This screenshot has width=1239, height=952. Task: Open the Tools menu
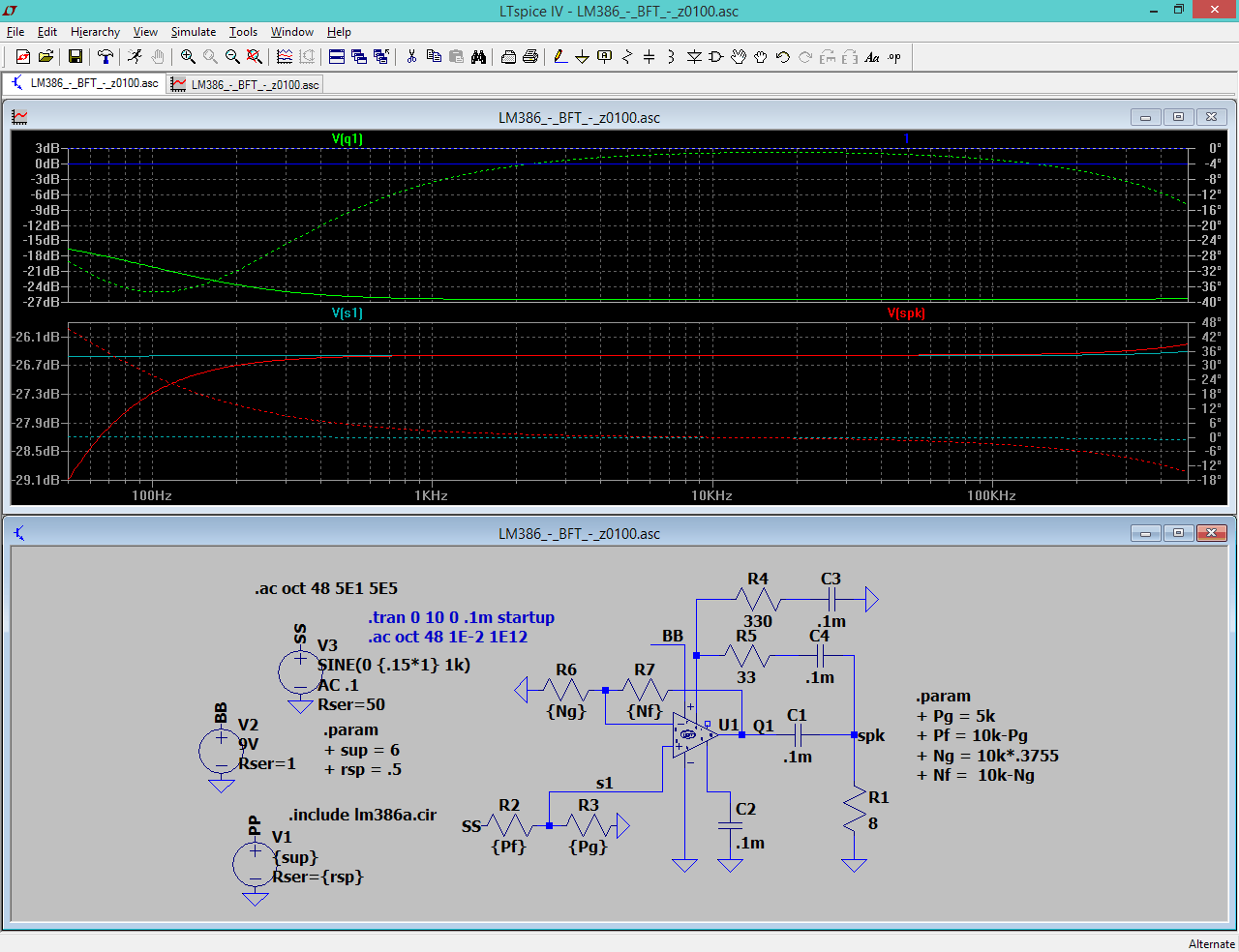pyautogui.click(x=243, y=32)
